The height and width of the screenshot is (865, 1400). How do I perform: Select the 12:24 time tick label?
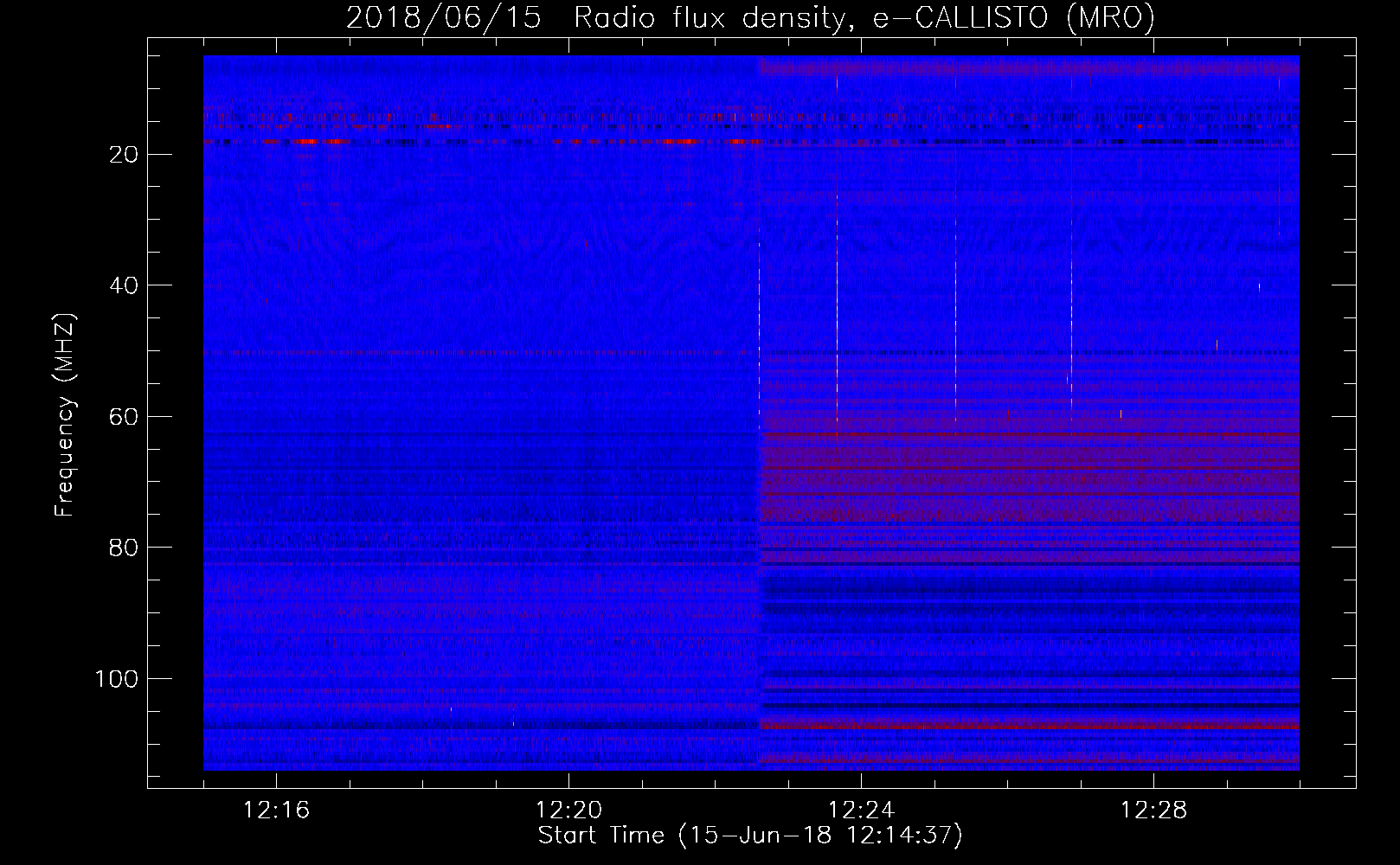coord(861,811)
